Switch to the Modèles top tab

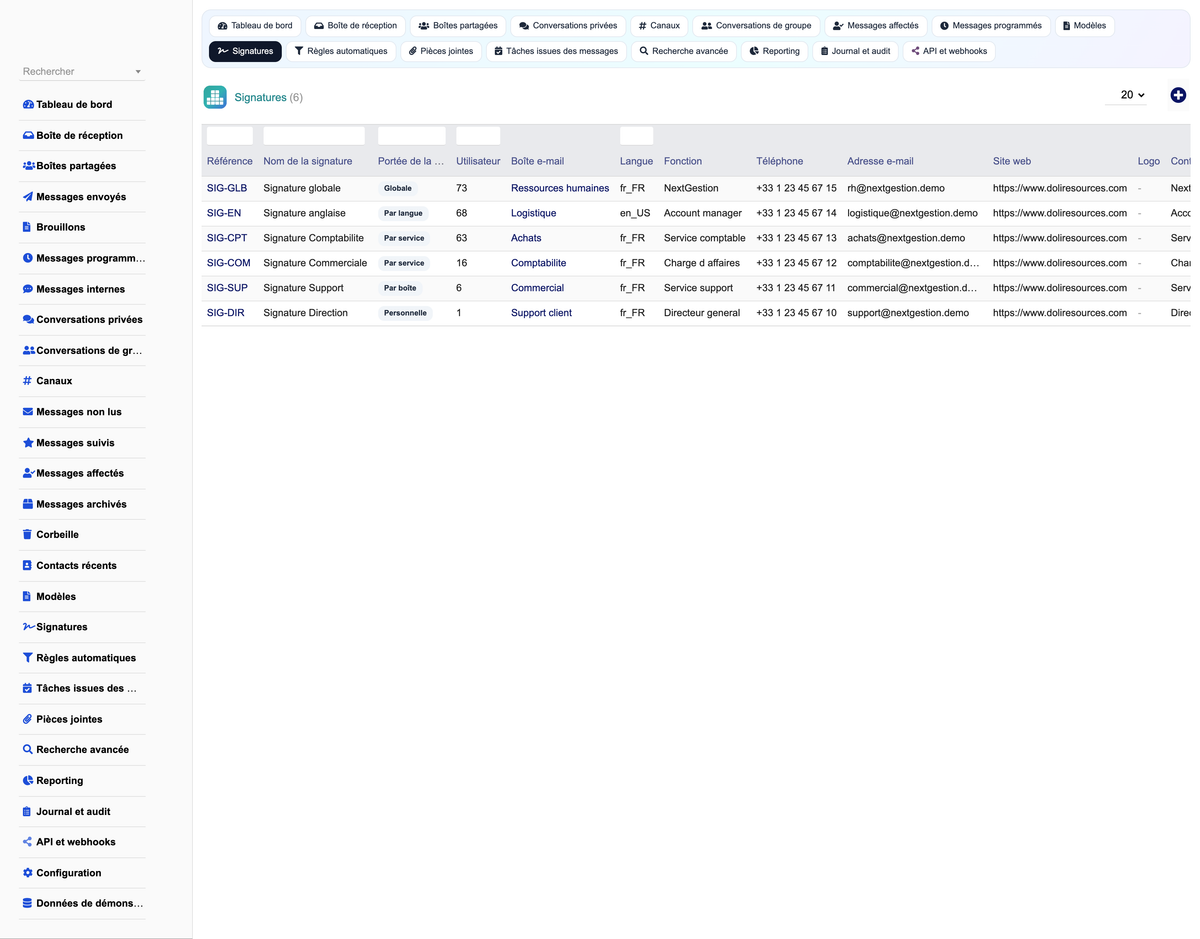pos(1084,26)
